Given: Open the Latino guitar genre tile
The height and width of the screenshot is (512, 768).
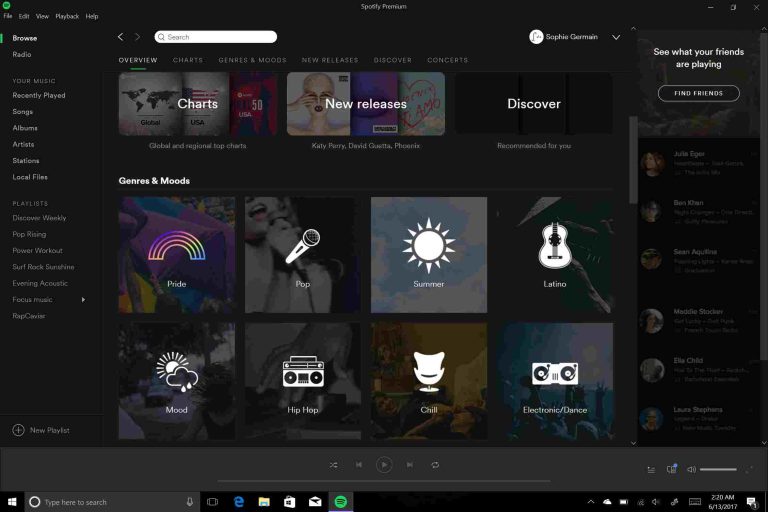Looking at the screenshot, I should (x=555, y=255).
